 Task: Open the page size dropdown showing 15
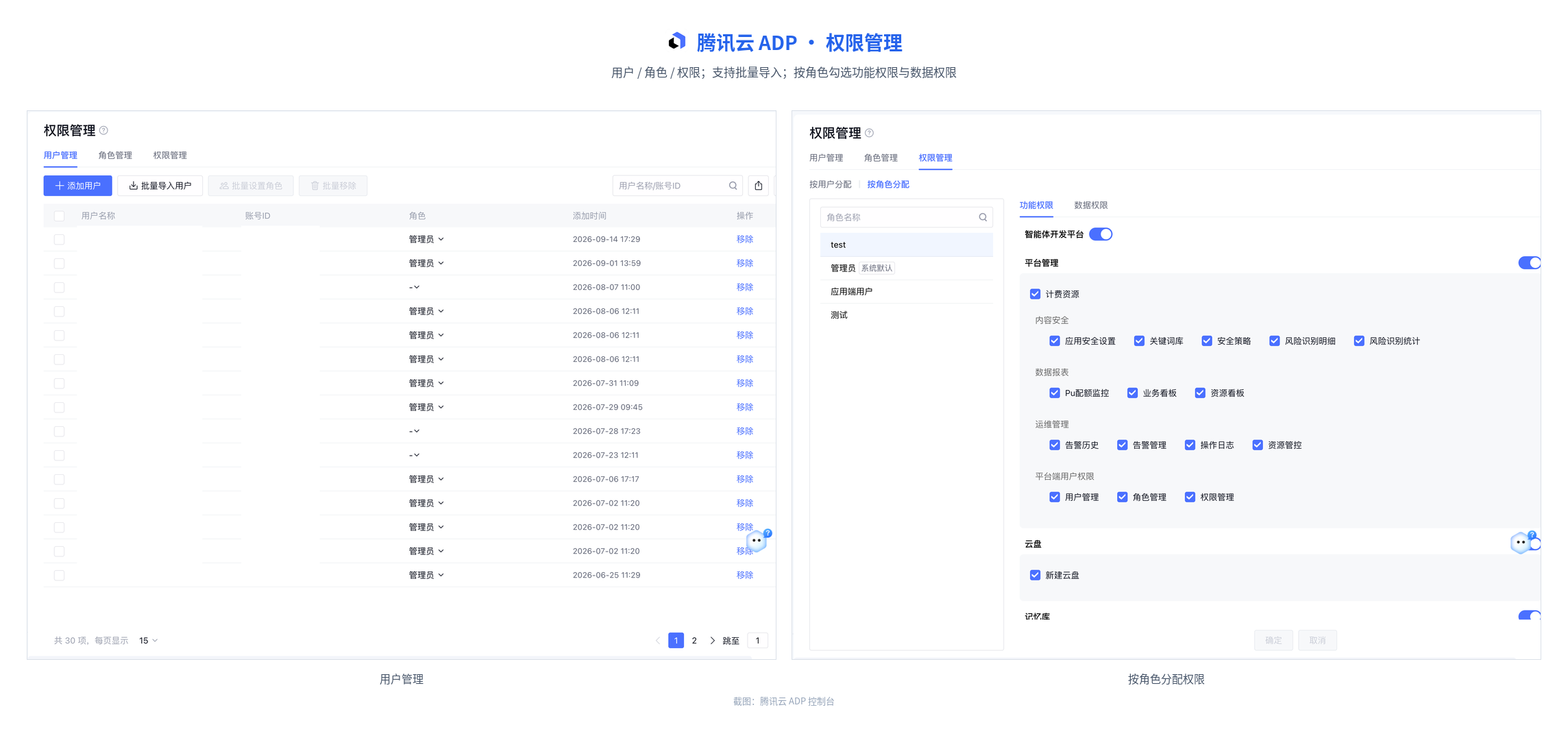pyautogui.click(x=148, y=641)
